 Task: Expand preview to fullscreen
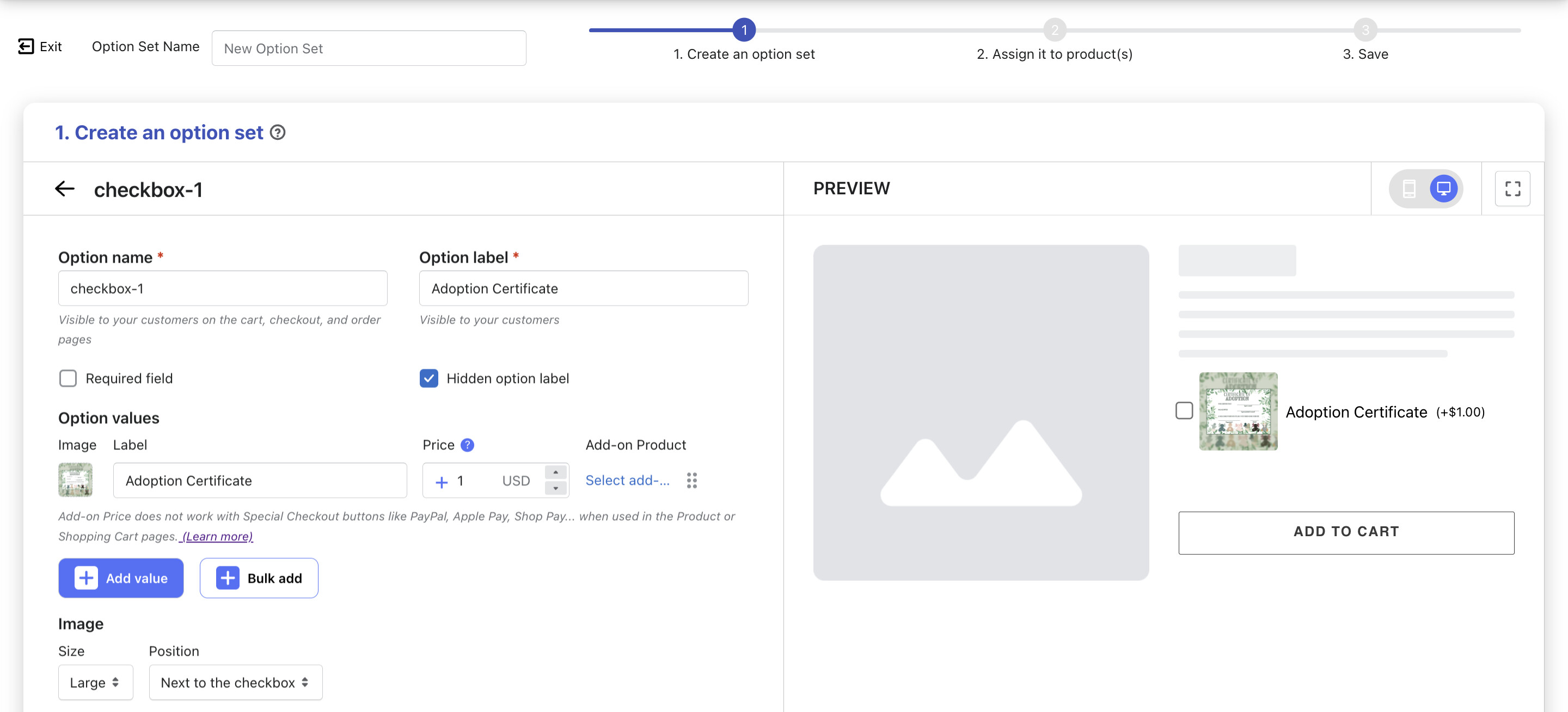click(x=1512, y=189)
